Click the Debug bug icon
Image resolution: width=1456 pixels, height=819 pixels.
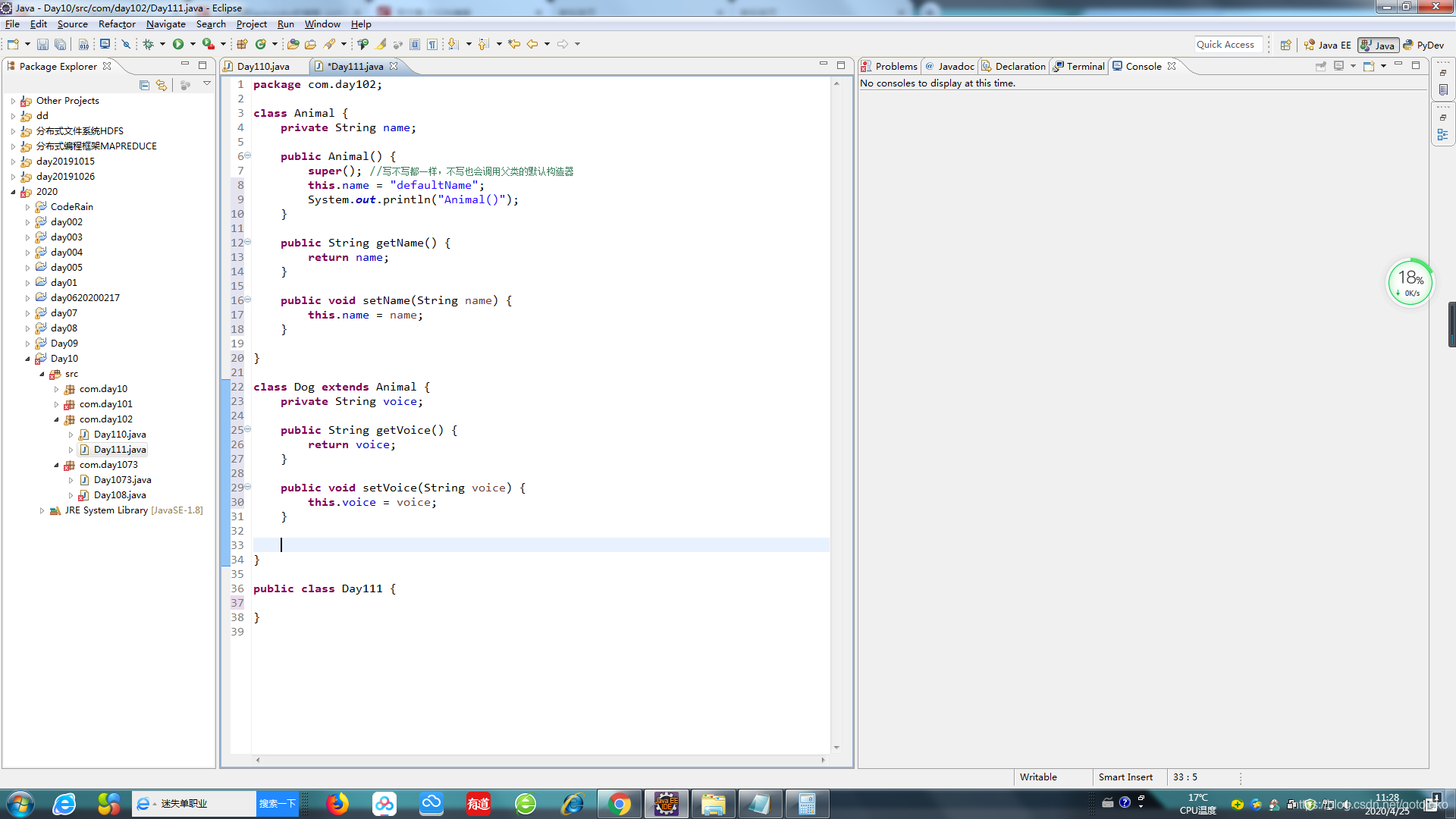(148, 45)
